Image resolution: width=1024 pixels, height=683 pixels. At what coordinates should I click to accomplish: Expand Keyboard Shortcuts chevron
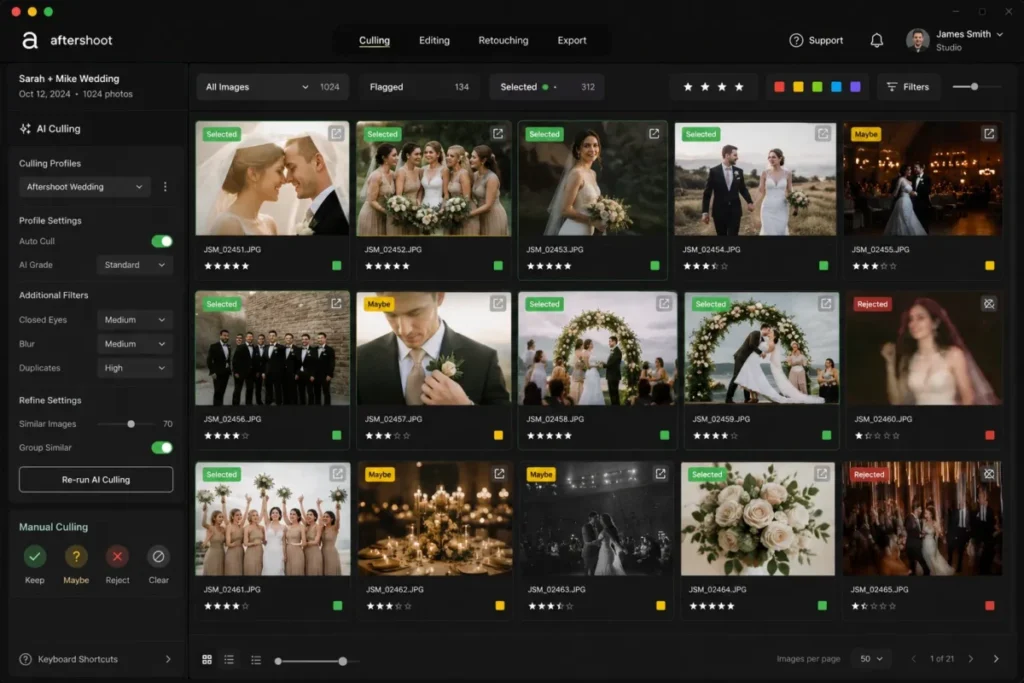pyautogui.click(x=168, y=659)
